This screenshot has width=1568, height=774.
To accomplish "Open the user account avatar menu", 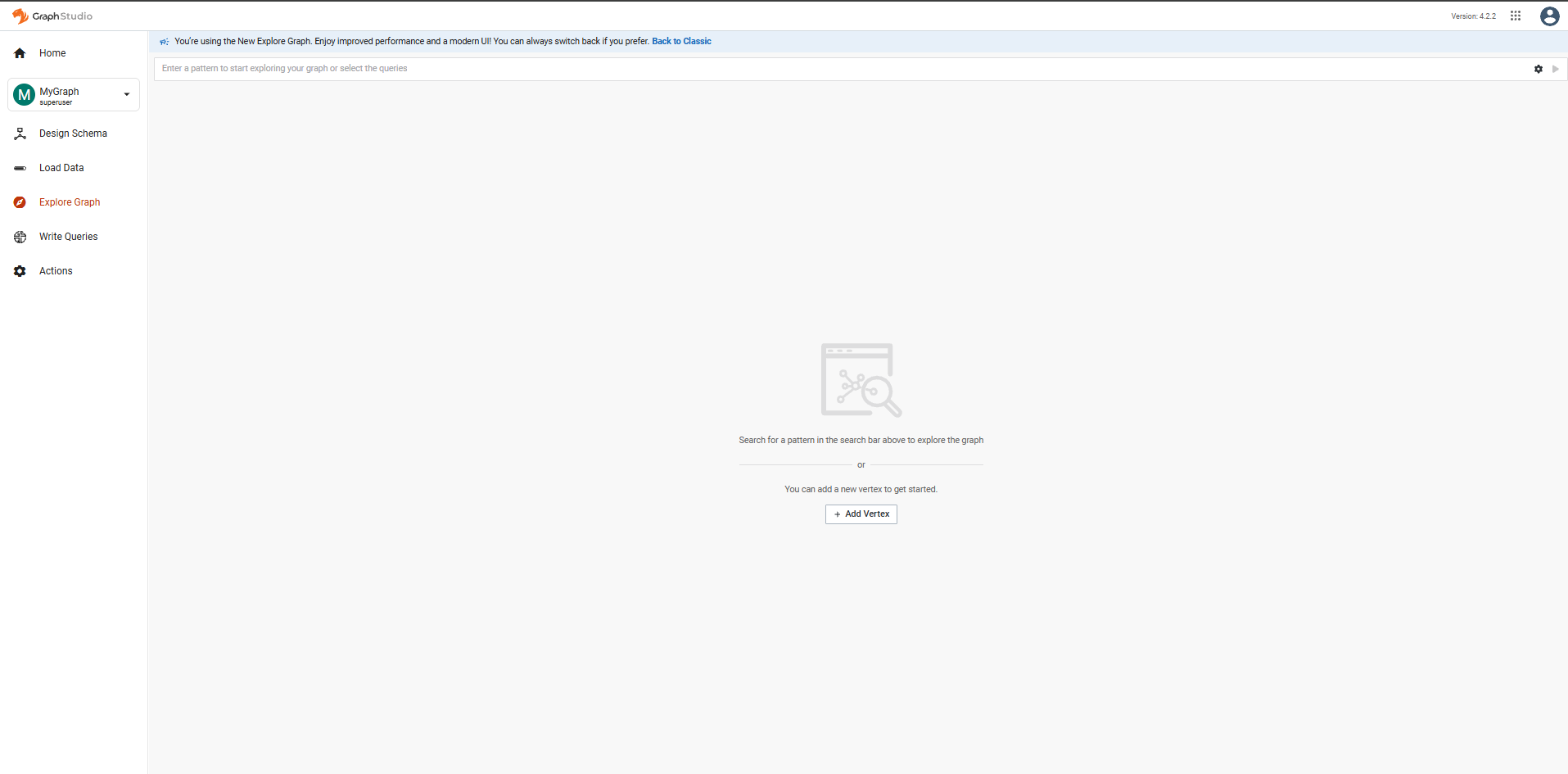I will tap(1549, 16).
